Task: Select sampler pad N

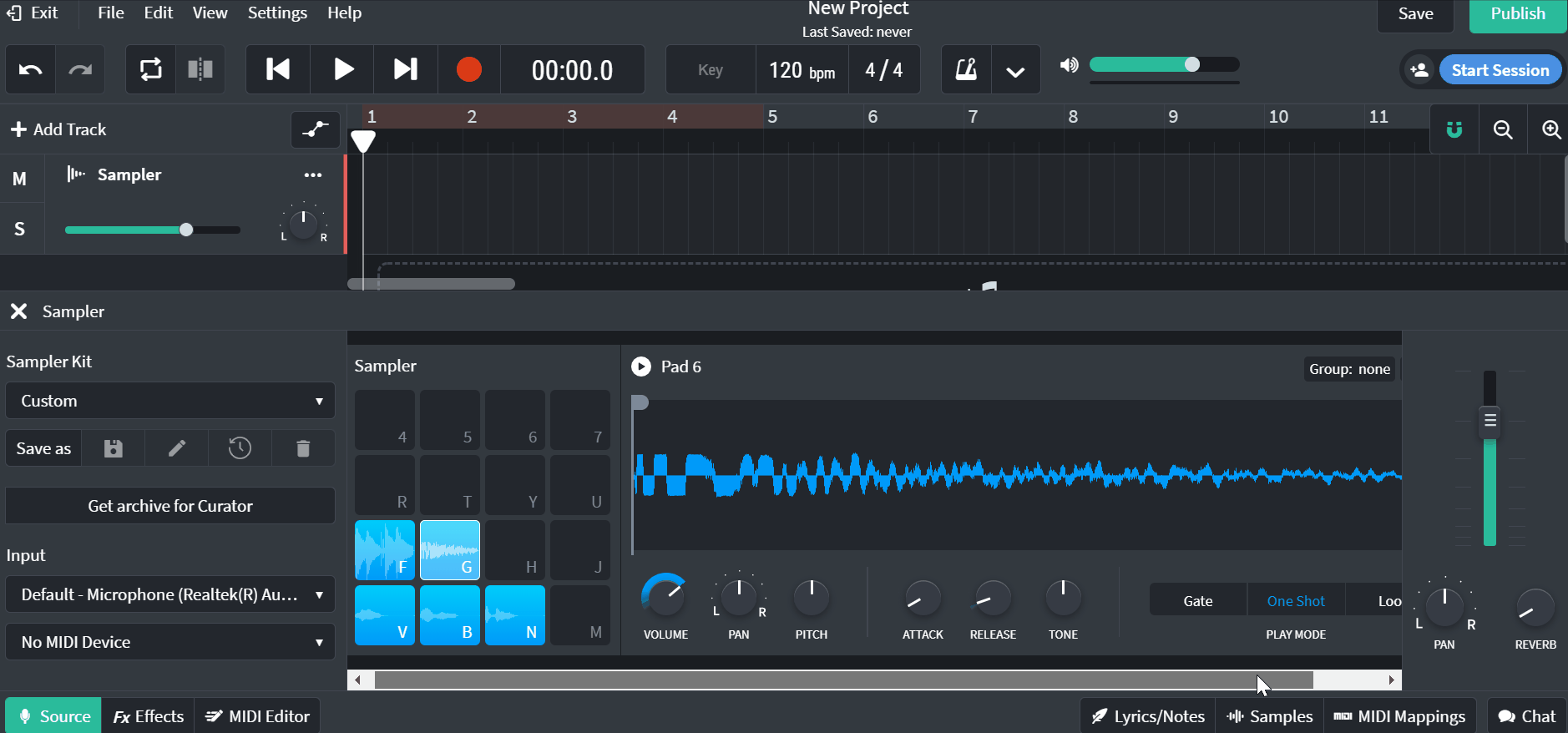Action: 515,615
